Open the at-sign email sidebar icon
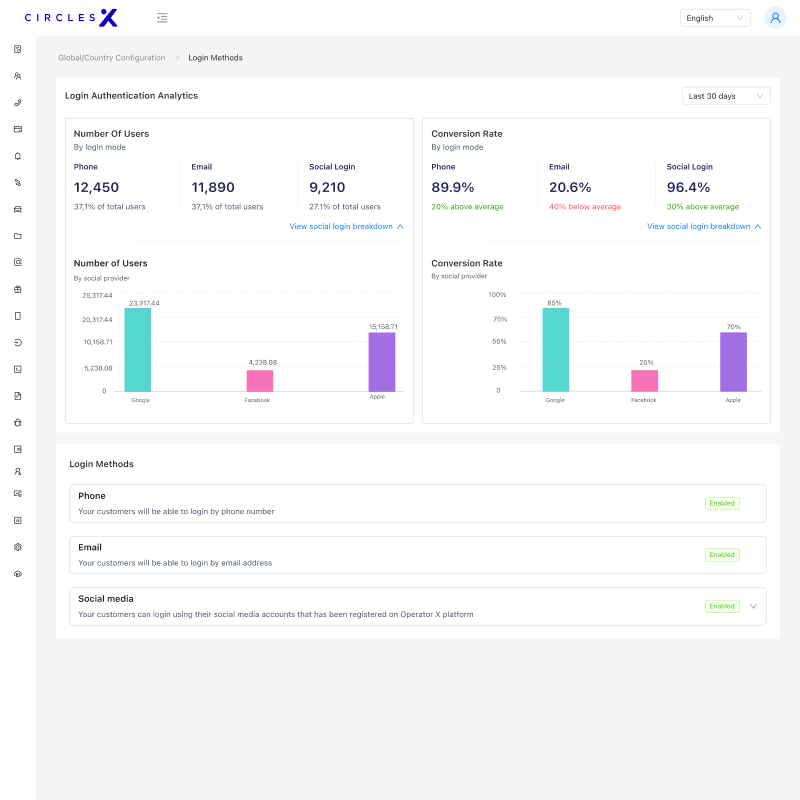This screenshot has width=800, height=800. click(x=18, y=262)
